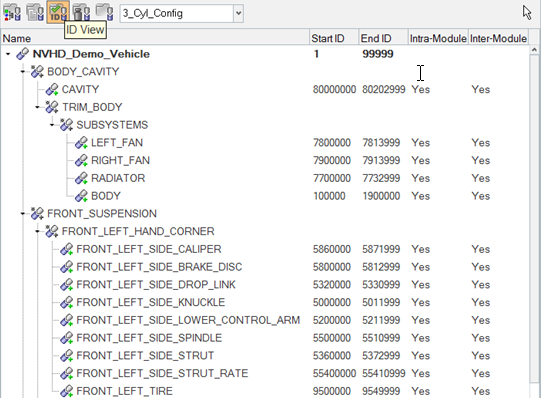Viewport: 541px width, 400px height.
Task: Click the fifth toolbar icon with an empty folder
Action: (104, 12)
